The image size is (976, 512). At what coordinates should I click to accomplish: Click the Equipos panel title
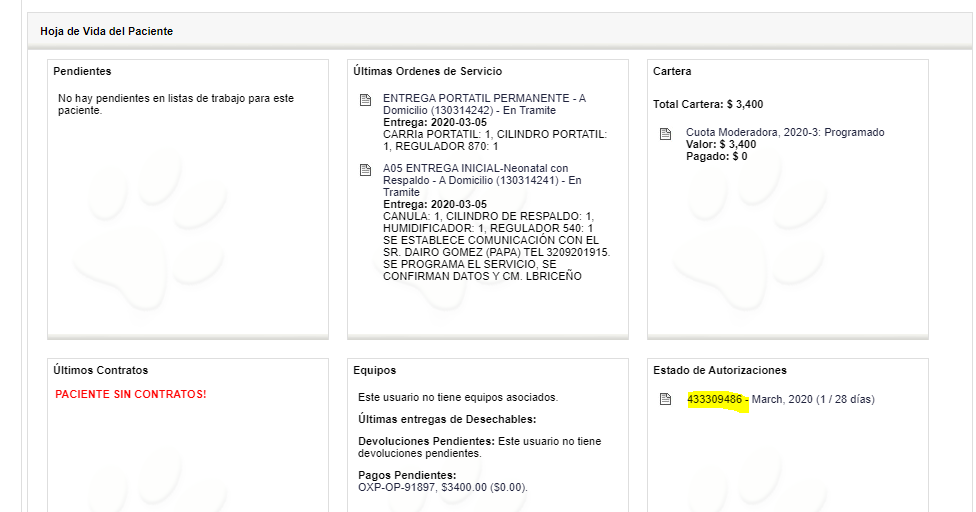point(374,370)
